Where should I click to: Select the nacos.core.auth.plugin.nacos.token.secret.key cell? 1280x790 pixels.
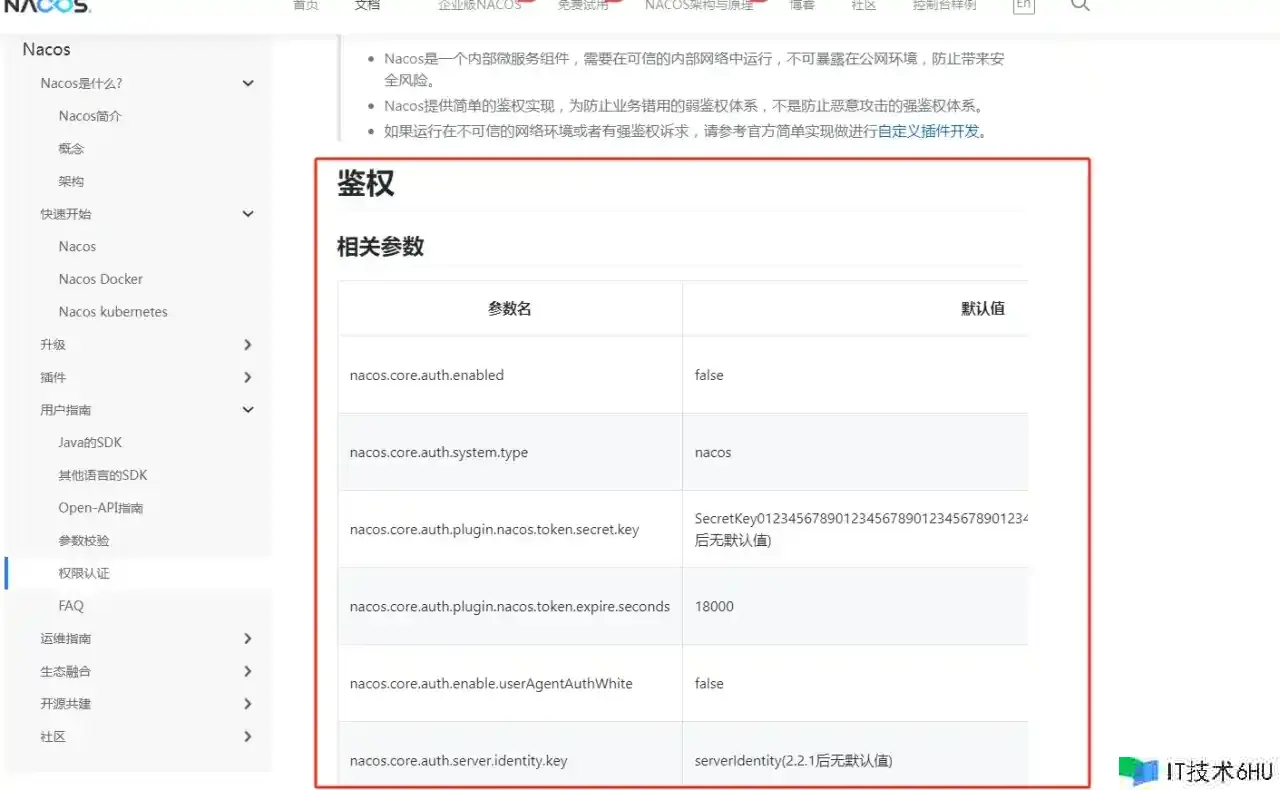pyautogui.click(x=510, y=529)
